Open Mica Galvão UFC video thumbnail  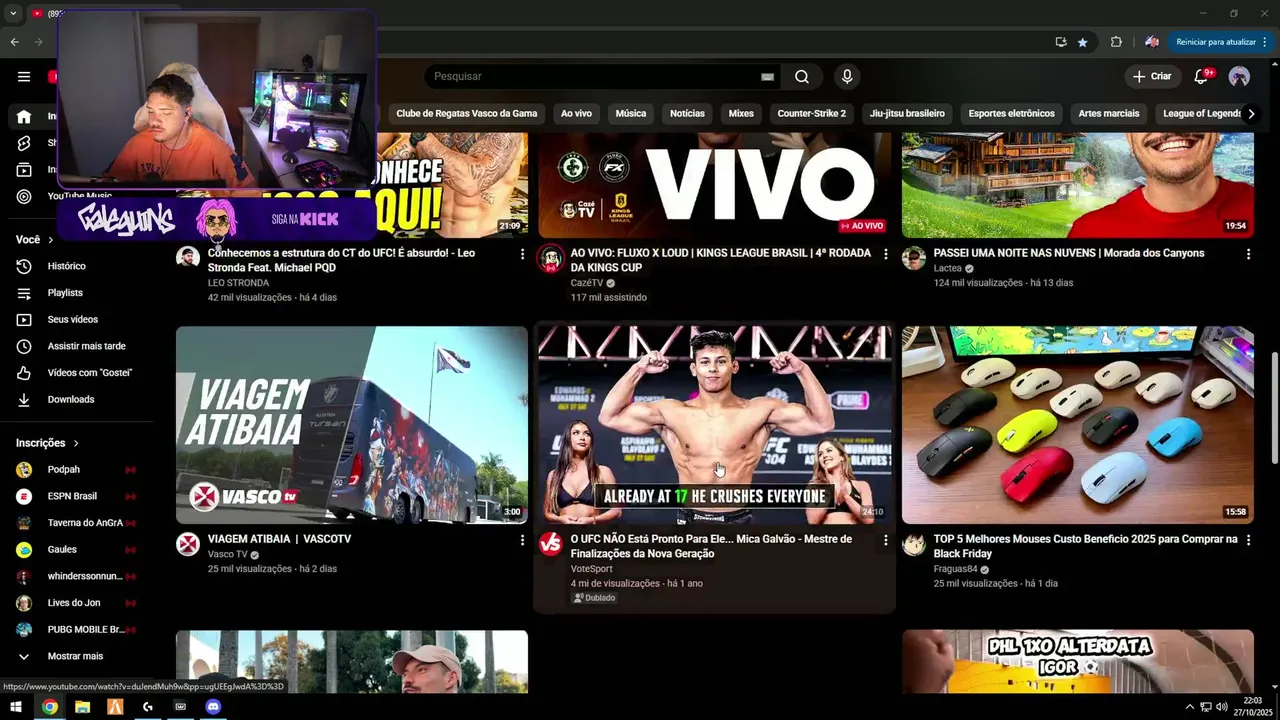click(x=714, y=425)
